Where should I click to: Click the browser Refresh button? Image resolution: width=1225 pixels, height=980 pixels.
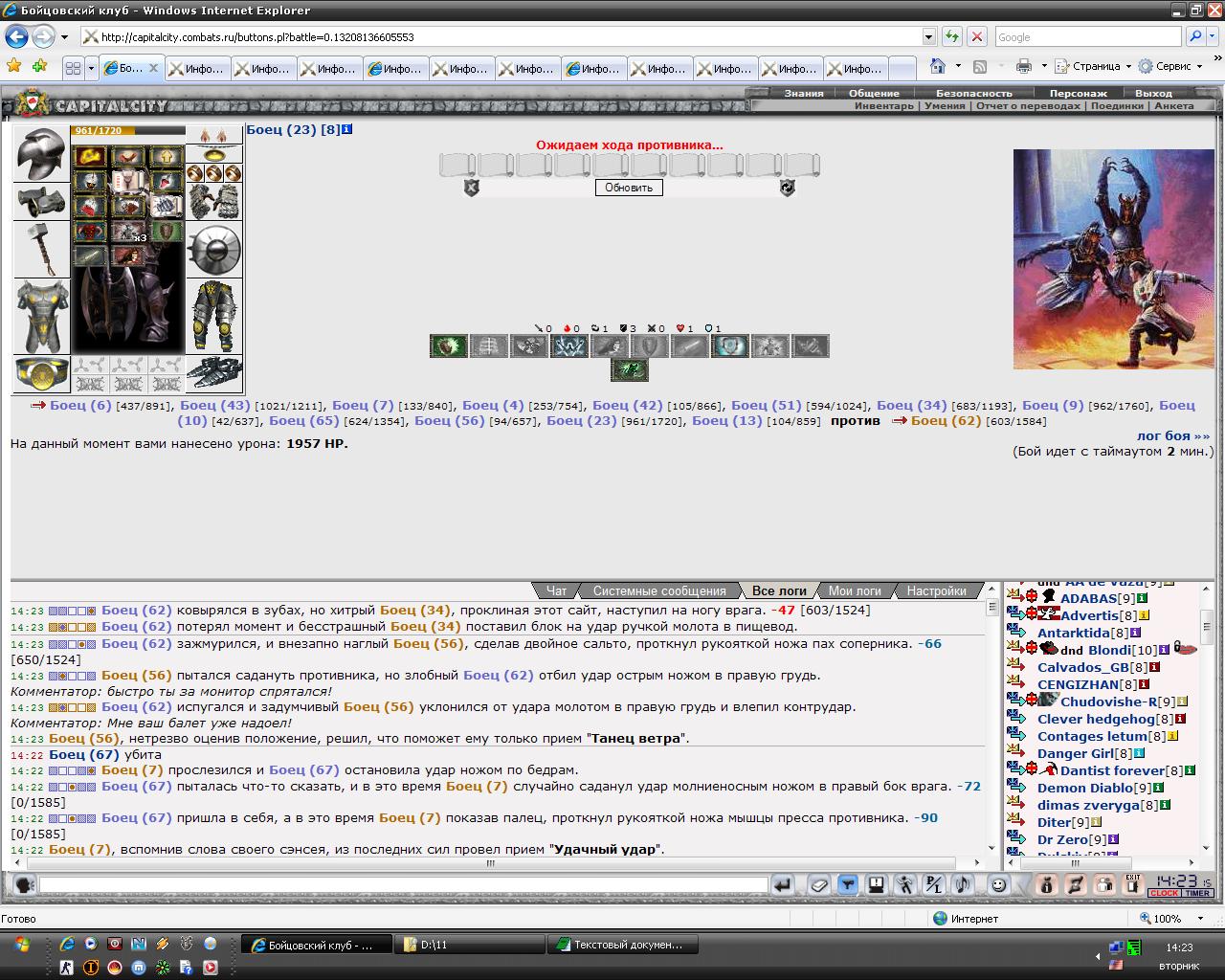pos(951,36)
